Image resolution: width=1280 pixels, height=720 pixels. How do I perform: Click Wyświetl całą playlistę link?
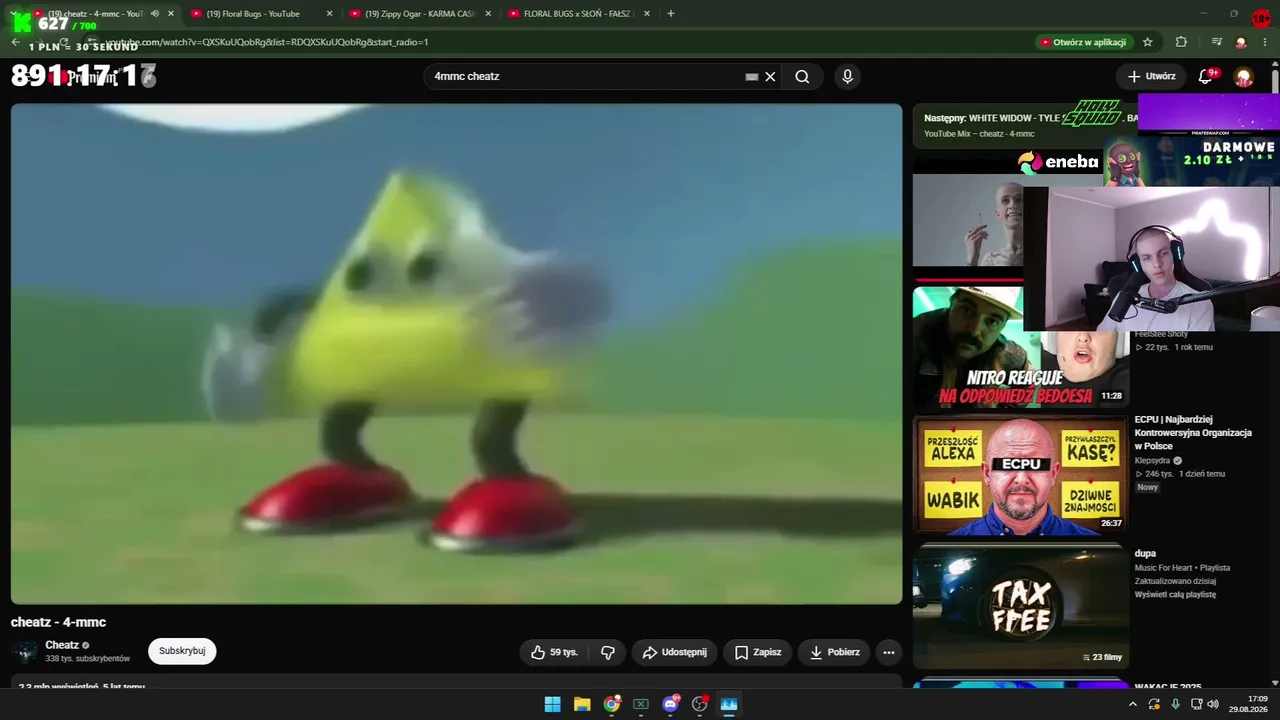(x=1175, y=594)
